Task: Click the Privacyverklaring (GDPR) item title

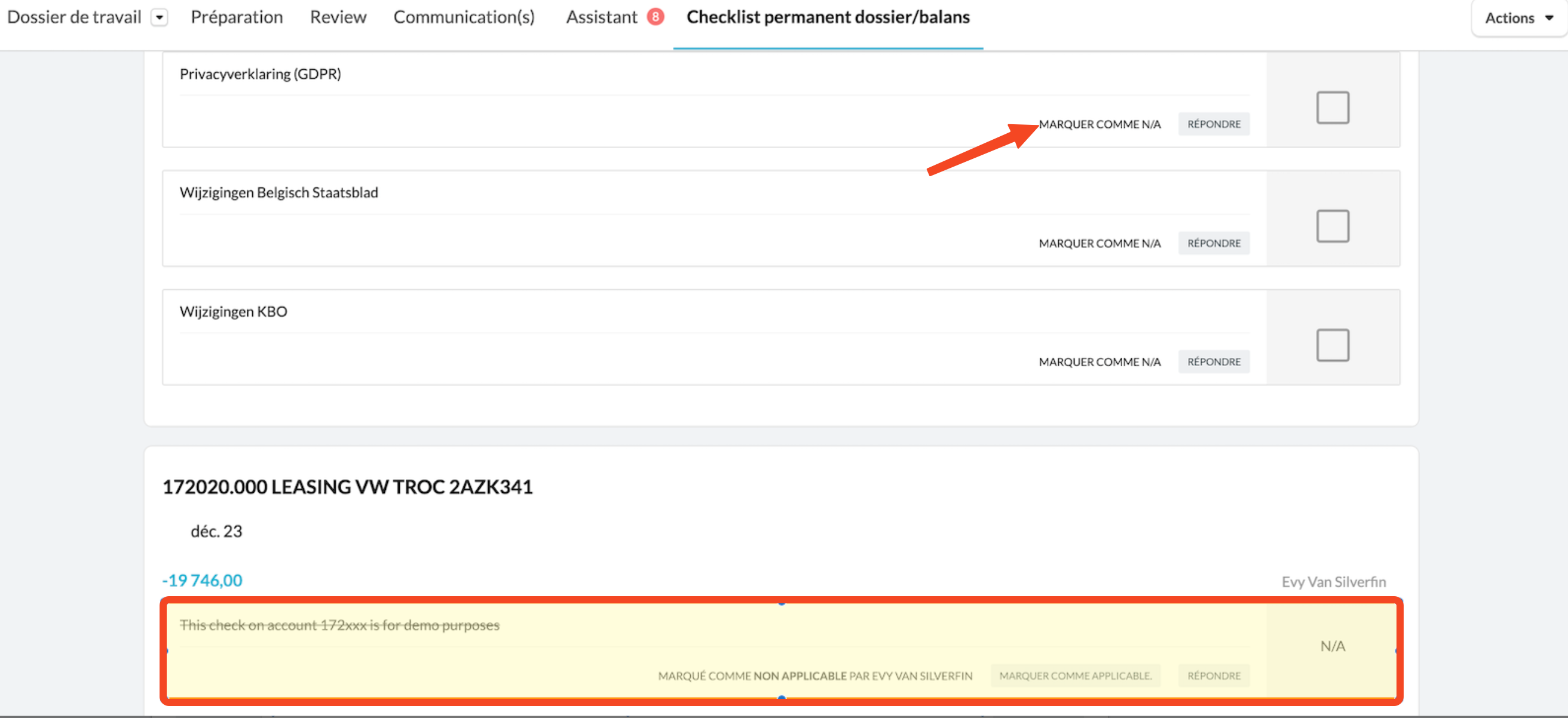Action: [x=260, y=73]
